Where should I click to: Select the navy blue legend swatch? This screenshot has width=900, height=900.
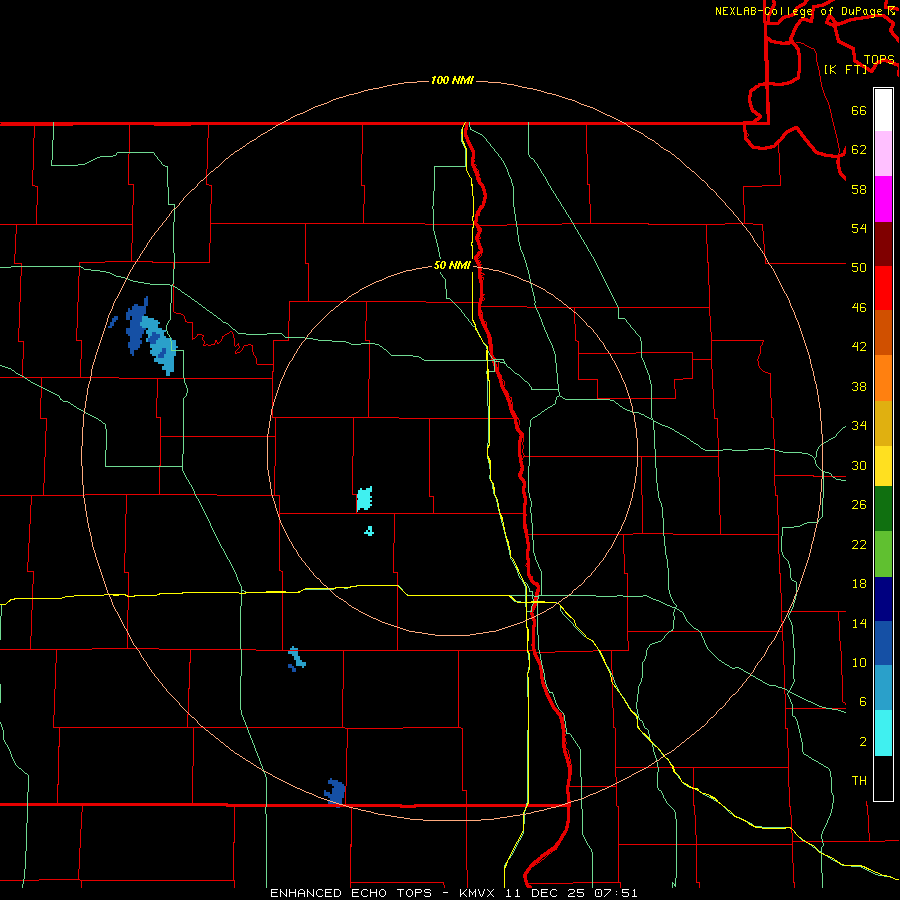tap(883, 599)
